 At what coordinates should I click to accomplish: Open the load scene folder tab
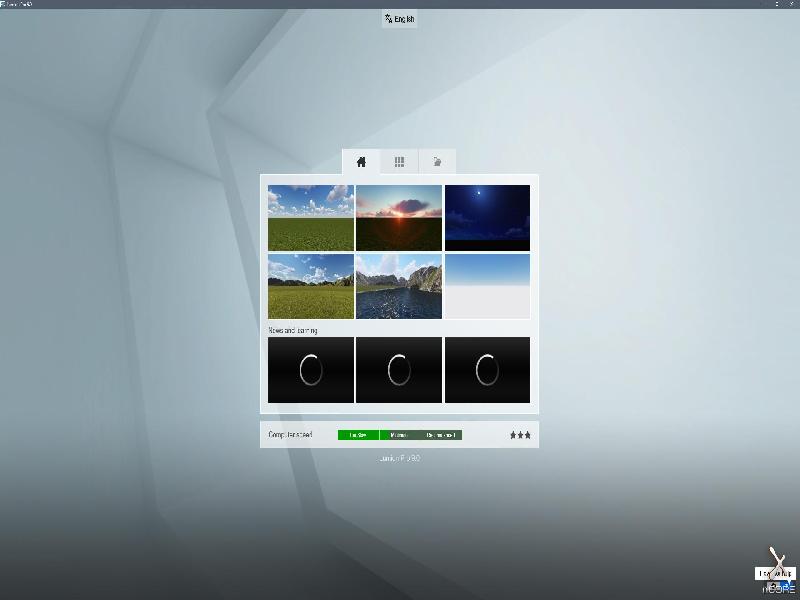point(437,162)
